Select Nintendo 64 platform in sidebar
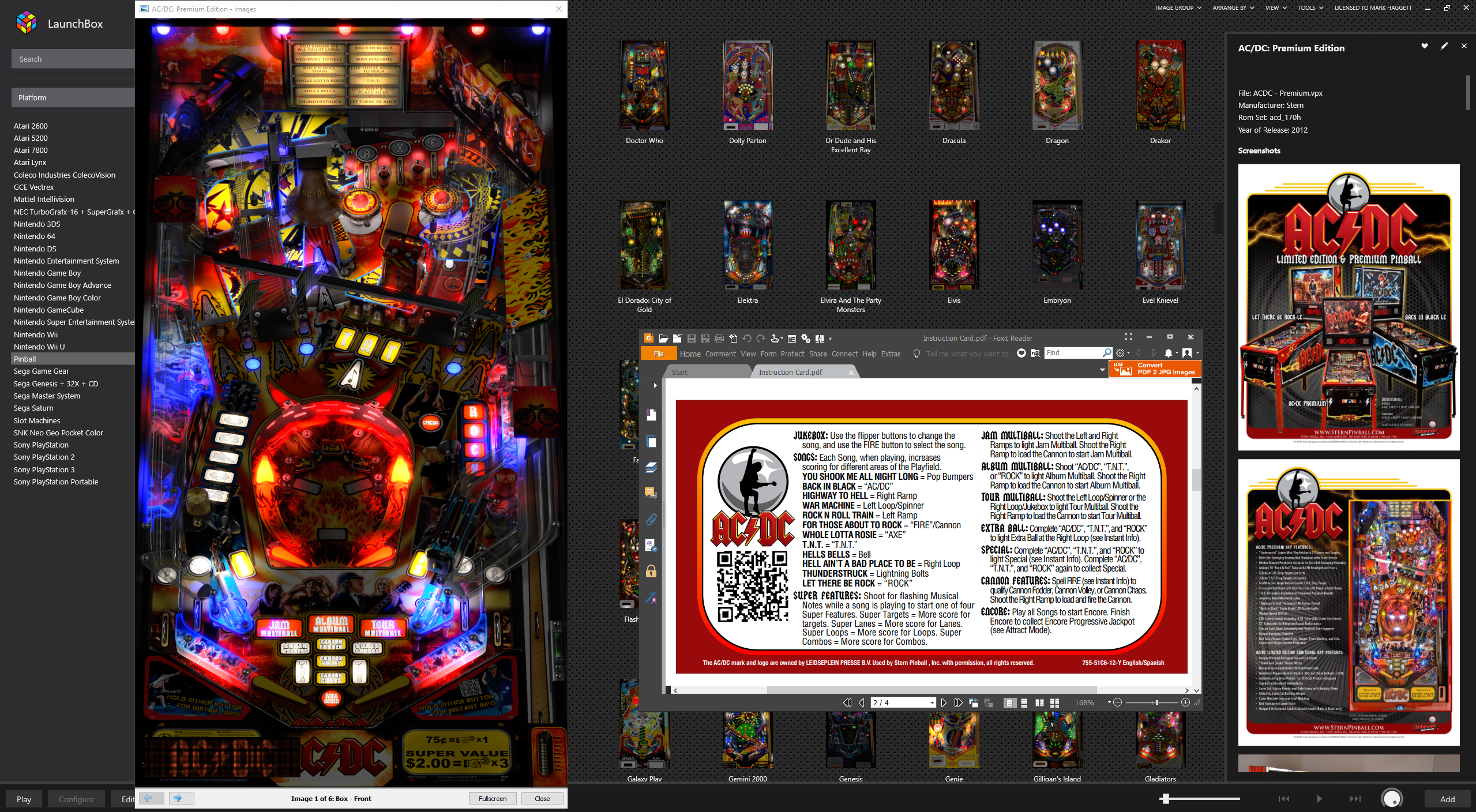 (35, 236)
